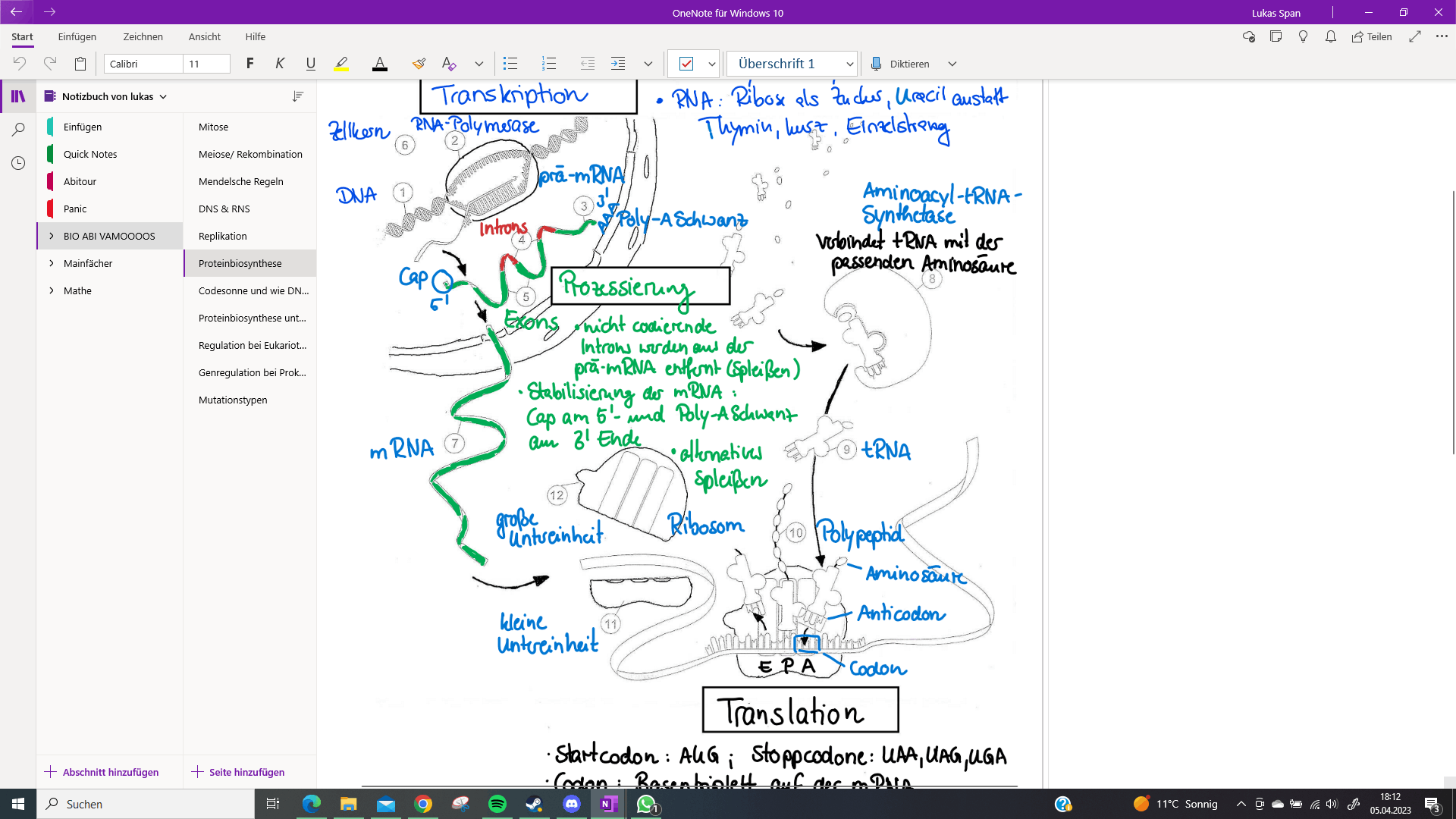Open the Hilfe tab

click(x=256, y=36)
